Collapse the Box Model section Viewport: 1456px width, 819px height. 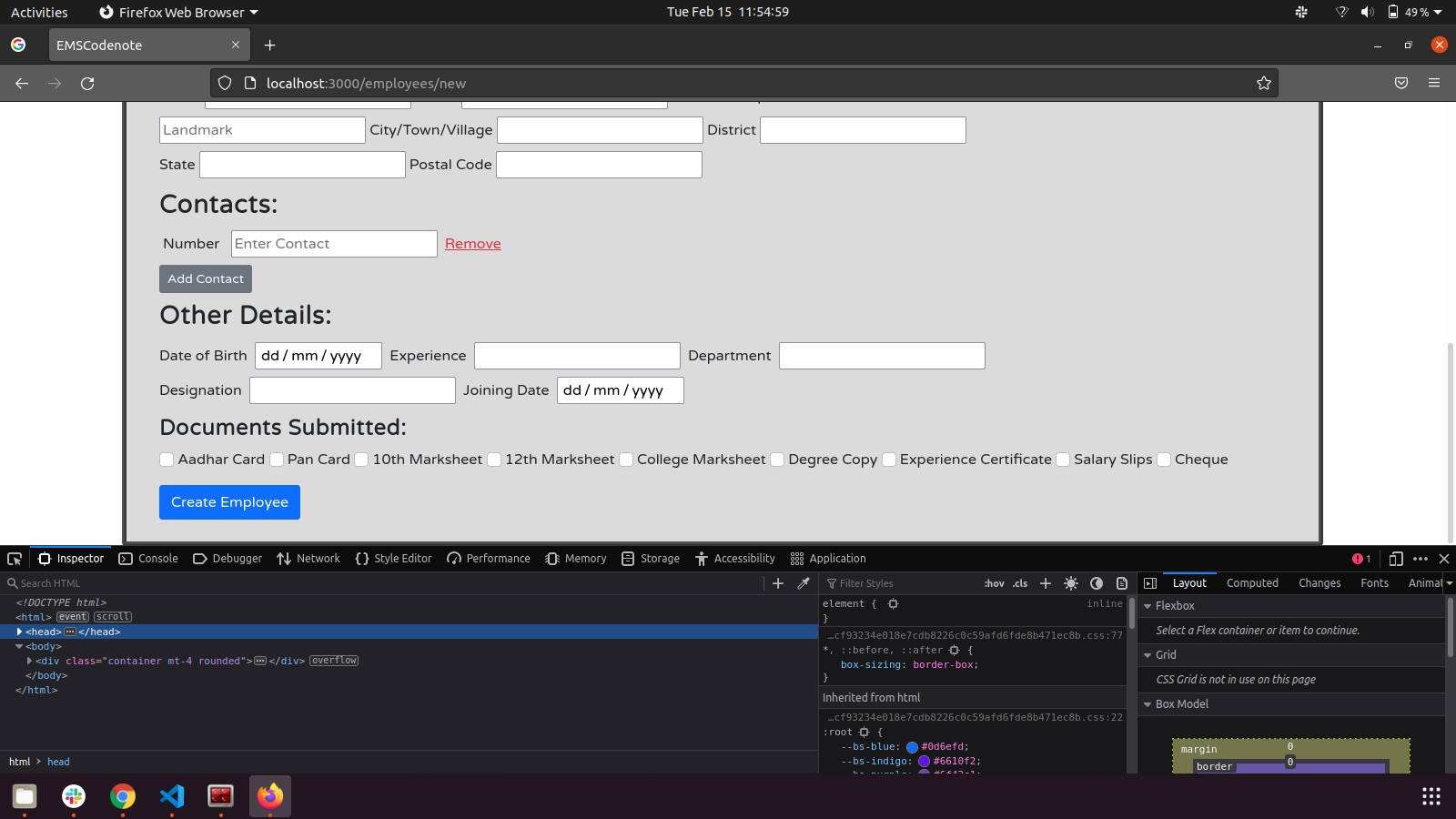(1148, 704)
